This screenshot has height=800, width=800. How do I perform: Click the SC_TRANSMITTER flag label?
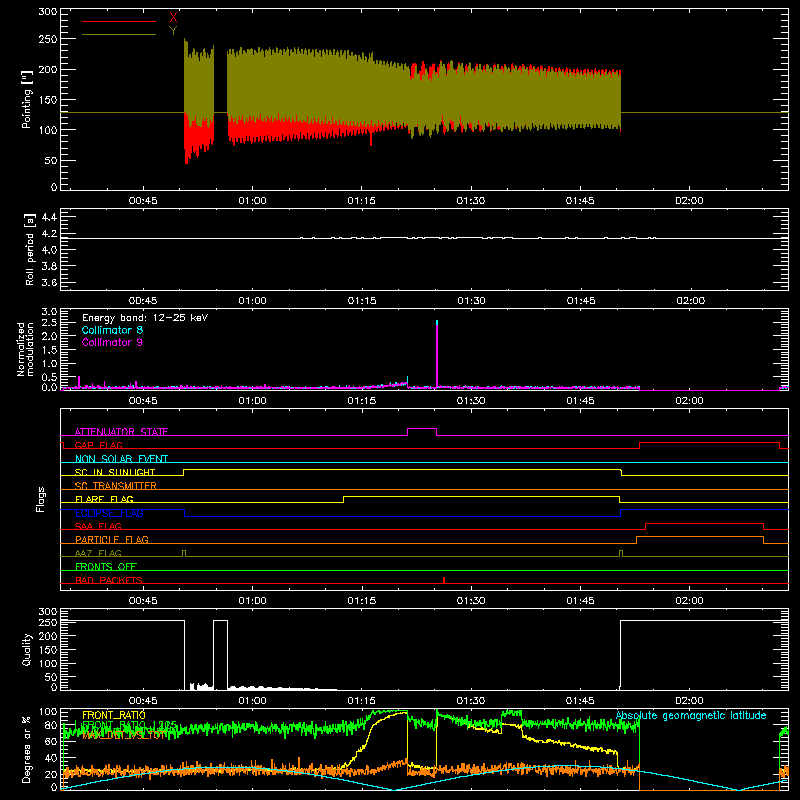[116, 486]
